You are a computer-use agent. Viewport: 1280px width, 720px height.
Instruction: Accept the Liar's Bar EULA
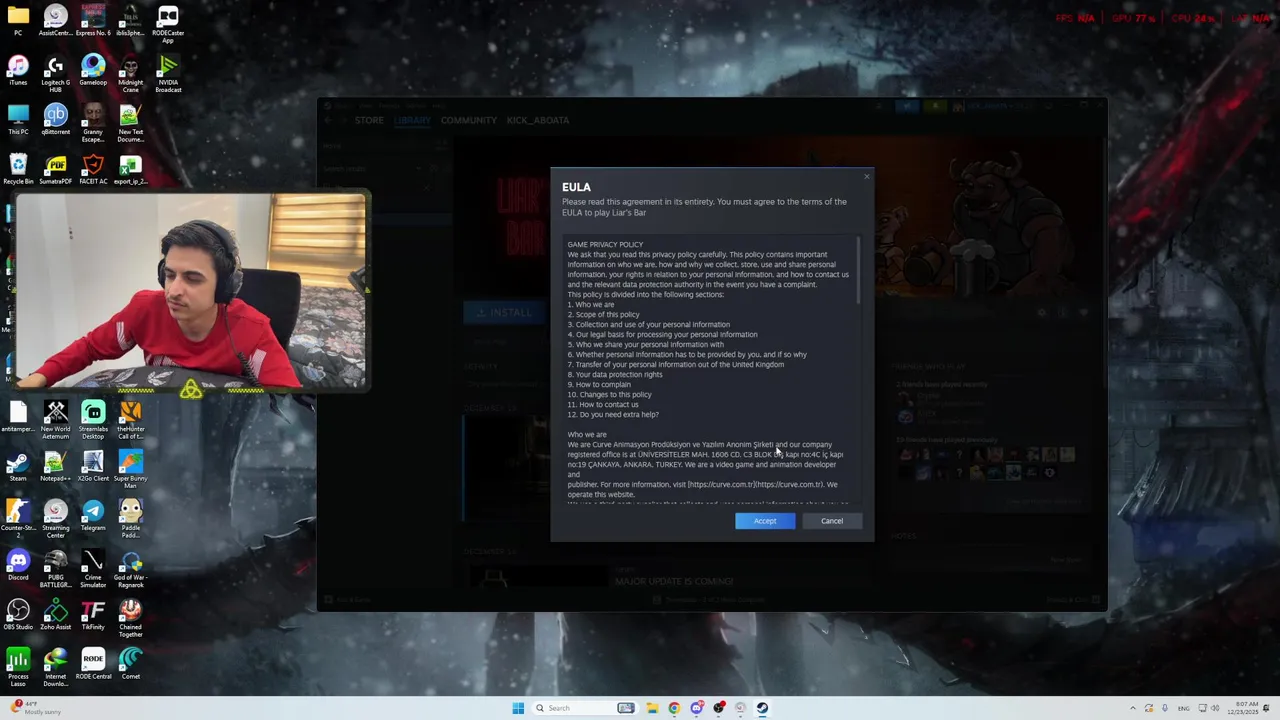pyautogui.click(x=765, y=521)
